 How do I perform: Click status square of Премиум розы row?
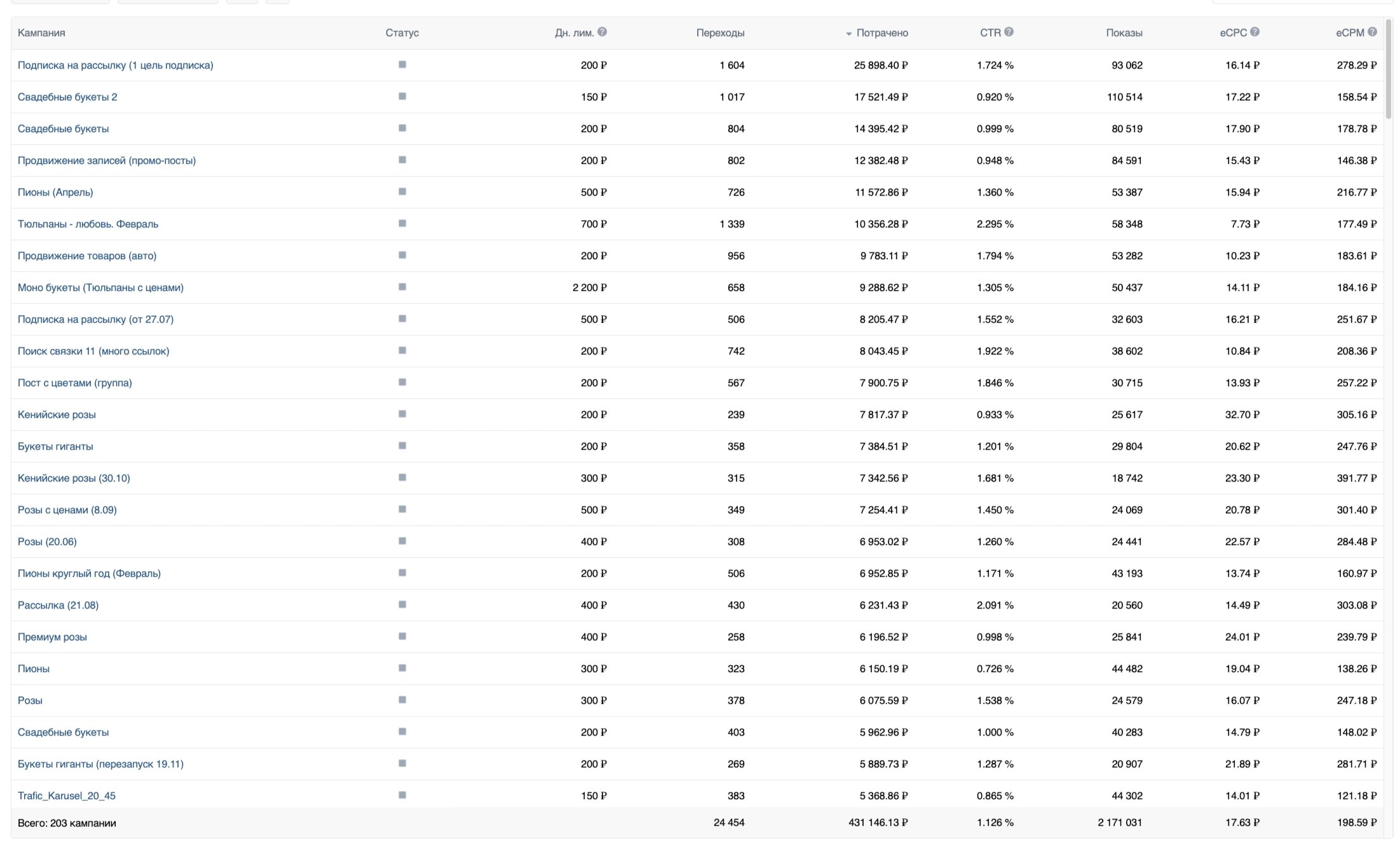(x=402, y=637)
